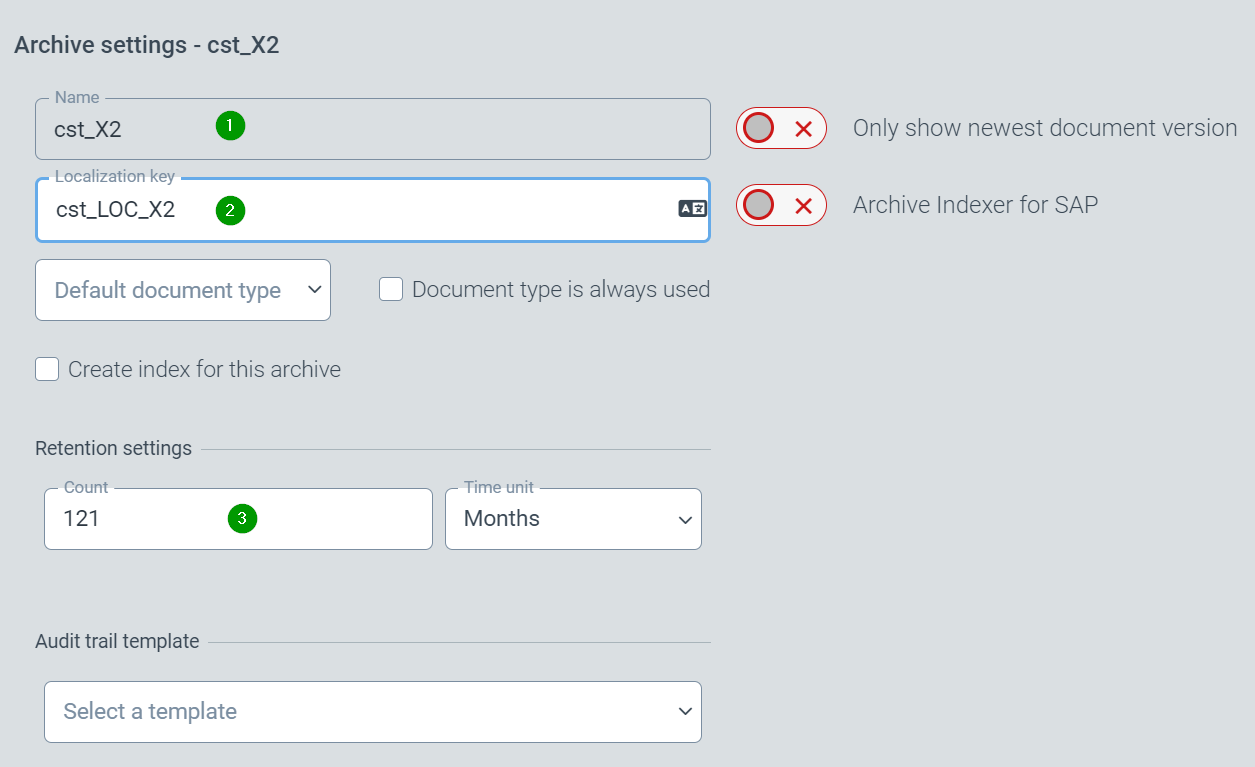Click green badge 1 beside the Name field

click(x=230, y=127)
